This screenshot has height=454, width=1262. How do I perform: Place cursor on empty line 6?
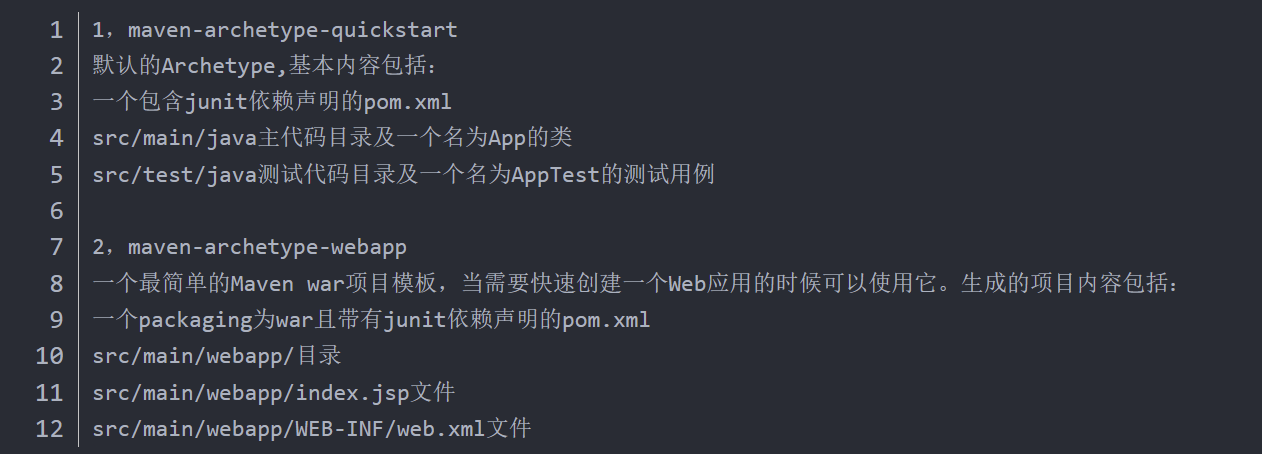(600, 211)
